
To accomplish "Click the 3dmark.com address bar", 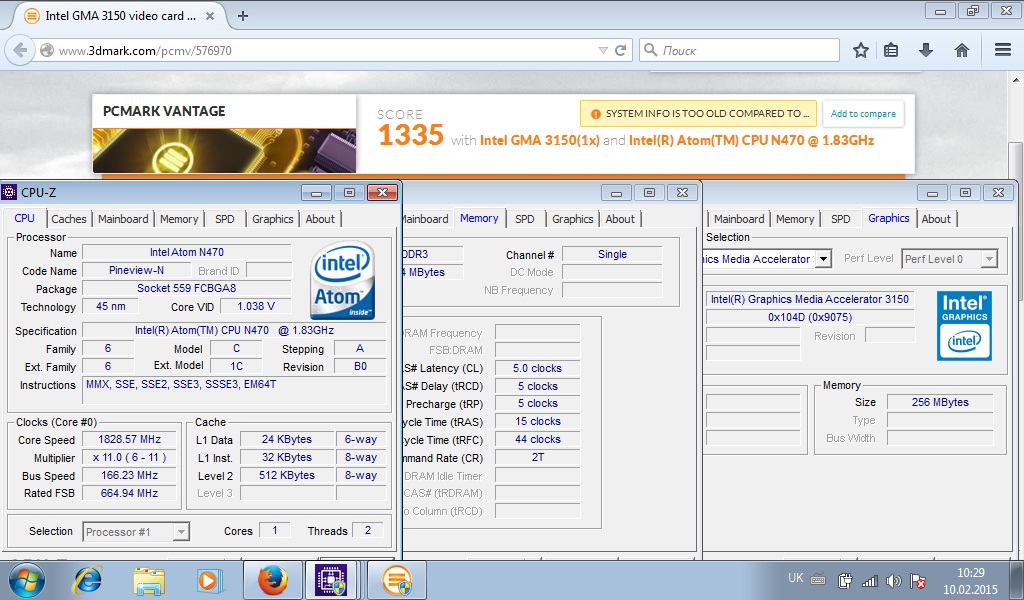I will [x=327, y=50].
